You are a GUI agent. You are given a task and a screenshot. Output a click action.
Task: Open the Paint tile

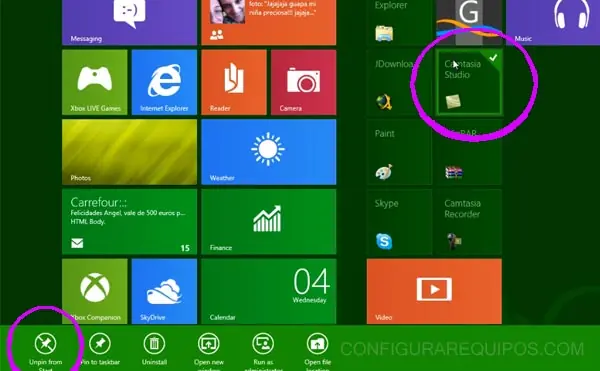[x=399, y=152]
